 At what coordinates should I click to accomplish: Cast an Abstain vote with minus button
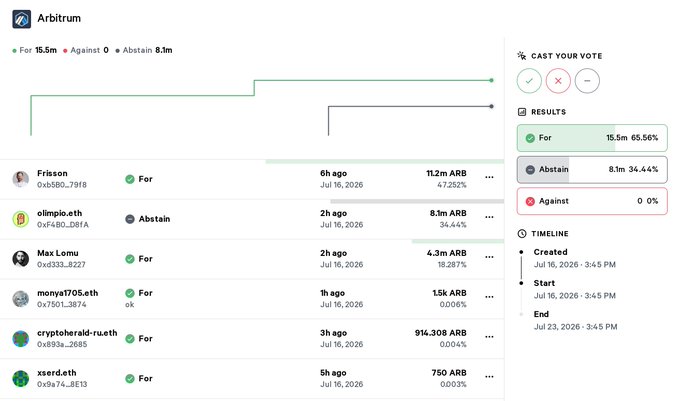click(587, 81)
